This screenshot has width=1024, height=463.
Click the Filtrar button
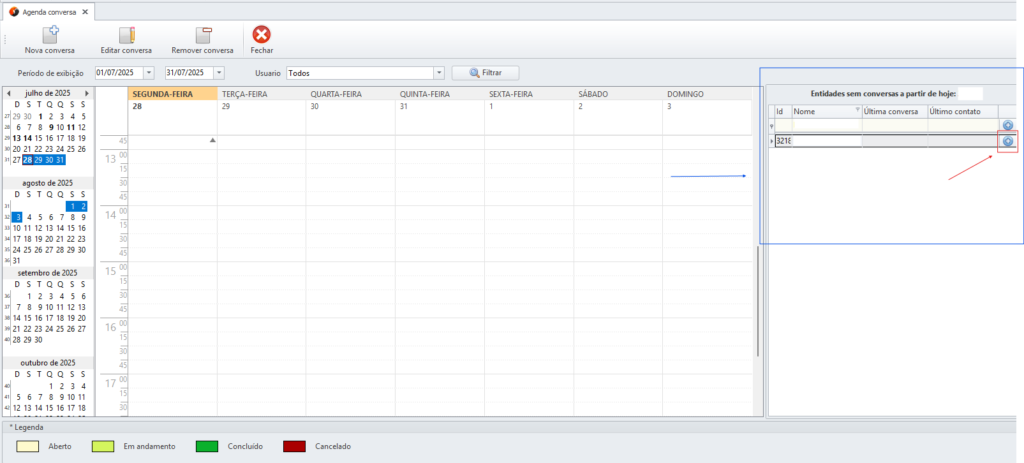click(485, 73)
